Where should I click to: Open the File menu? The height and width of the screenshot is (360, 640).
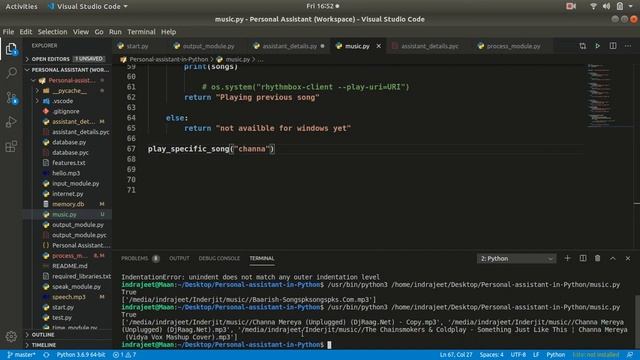[8, 32]
